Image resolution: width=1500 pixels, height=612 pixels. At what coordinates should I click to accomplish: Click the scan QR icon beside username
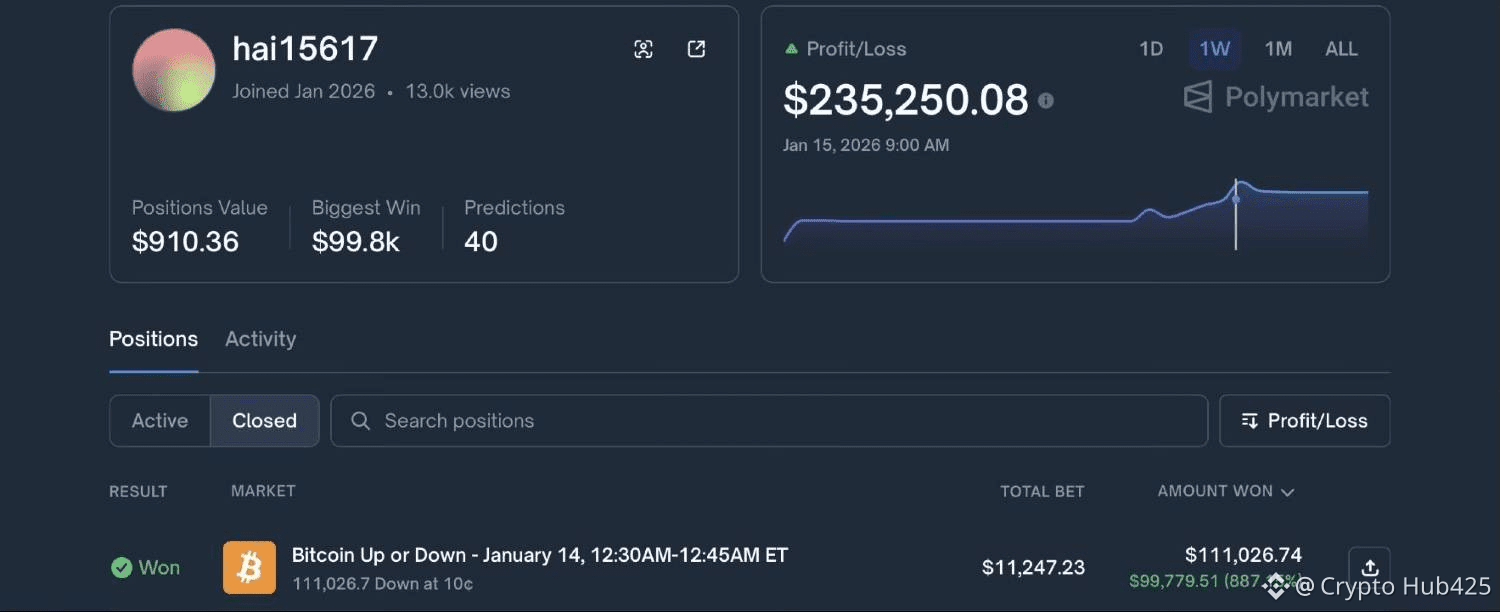coord(644,49)
